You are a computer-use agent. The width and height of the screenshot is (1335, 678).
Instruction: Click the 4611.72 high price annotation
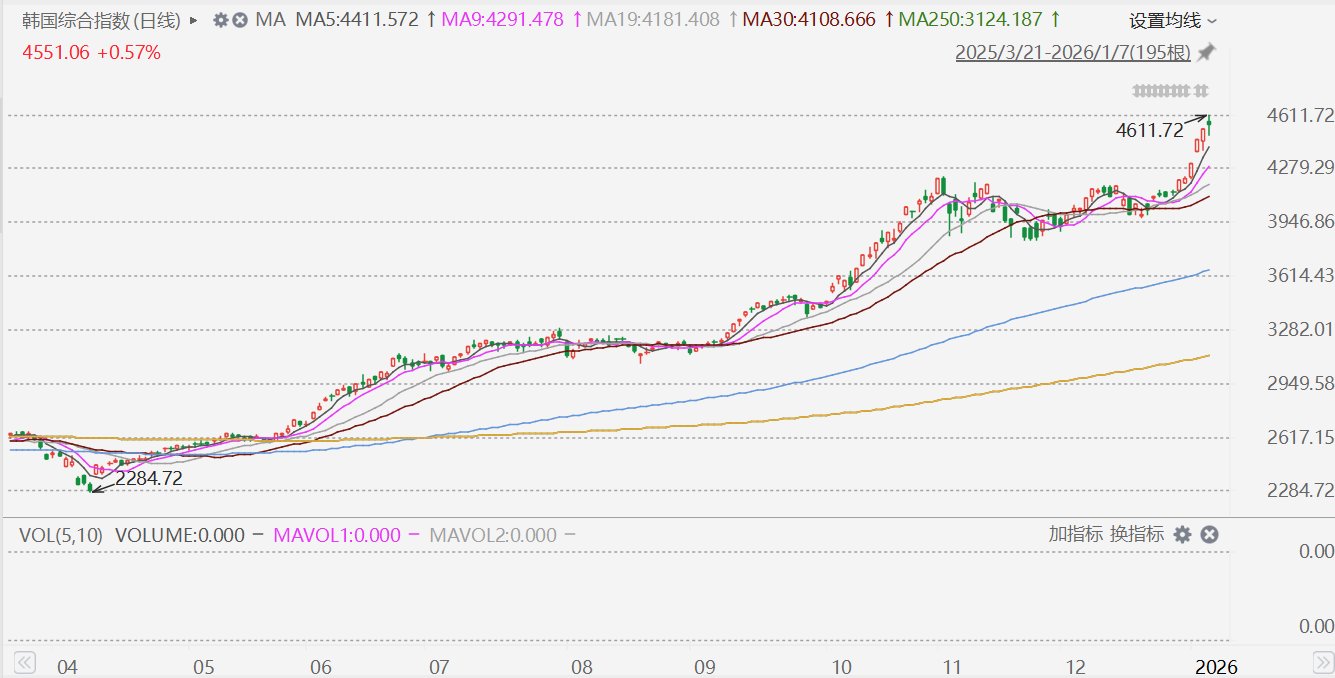tap(1149, 130)
